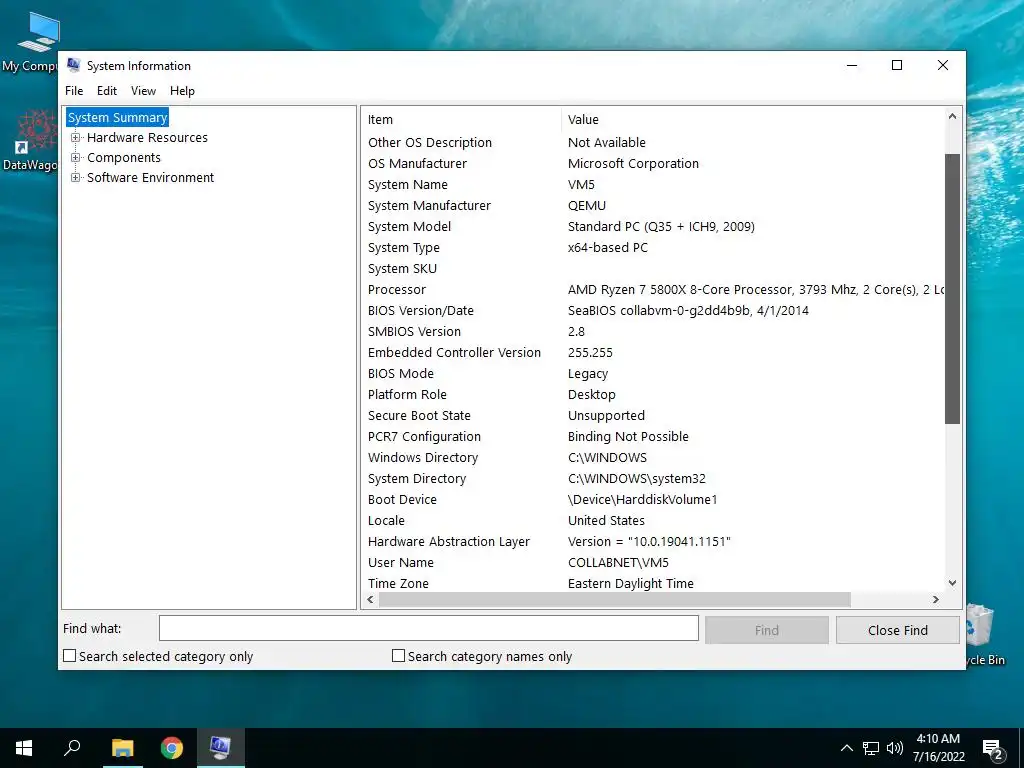Select the Hardware Abstraction Layer row

(653, 541)
